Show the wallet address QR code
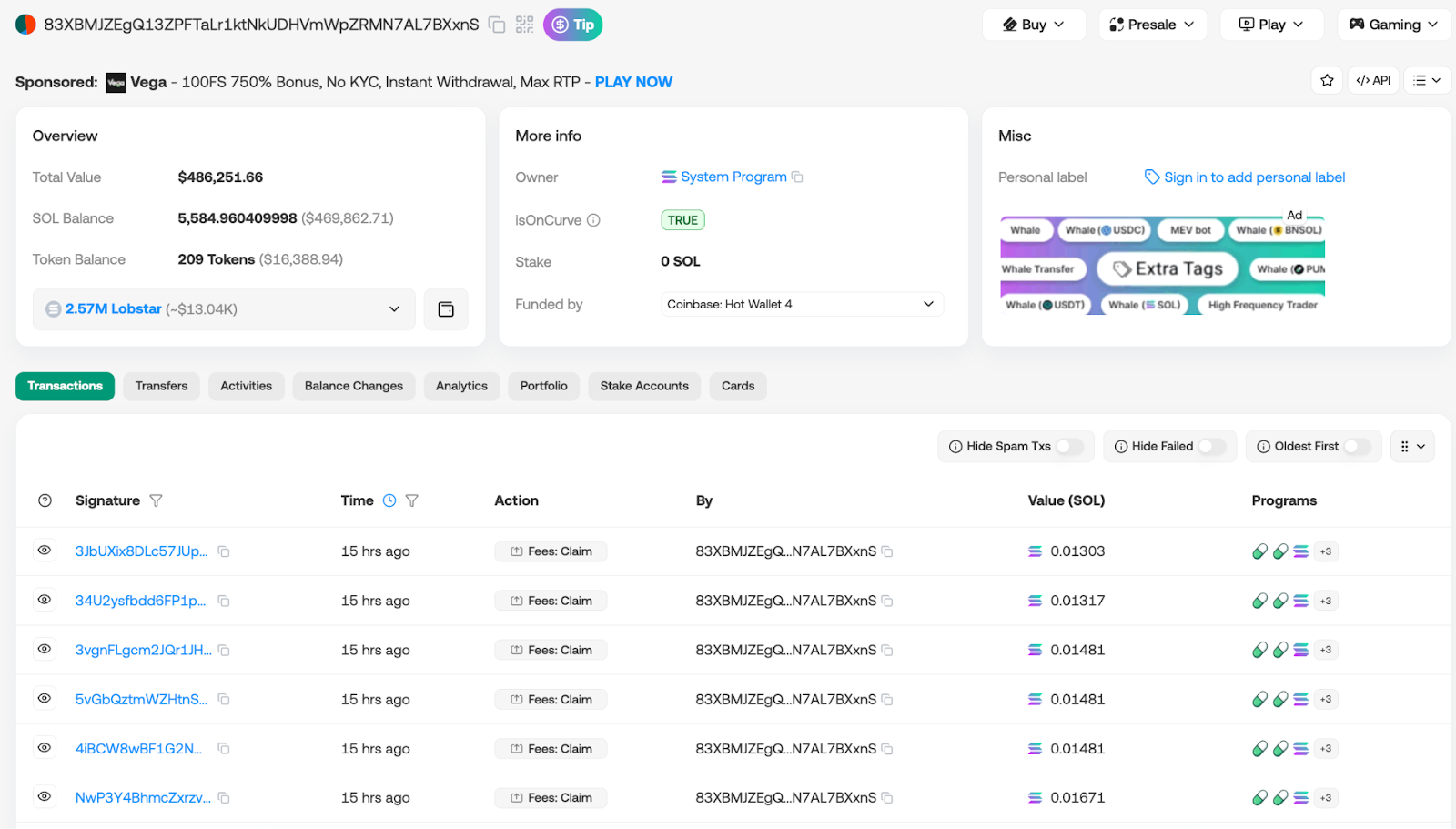 524,25
